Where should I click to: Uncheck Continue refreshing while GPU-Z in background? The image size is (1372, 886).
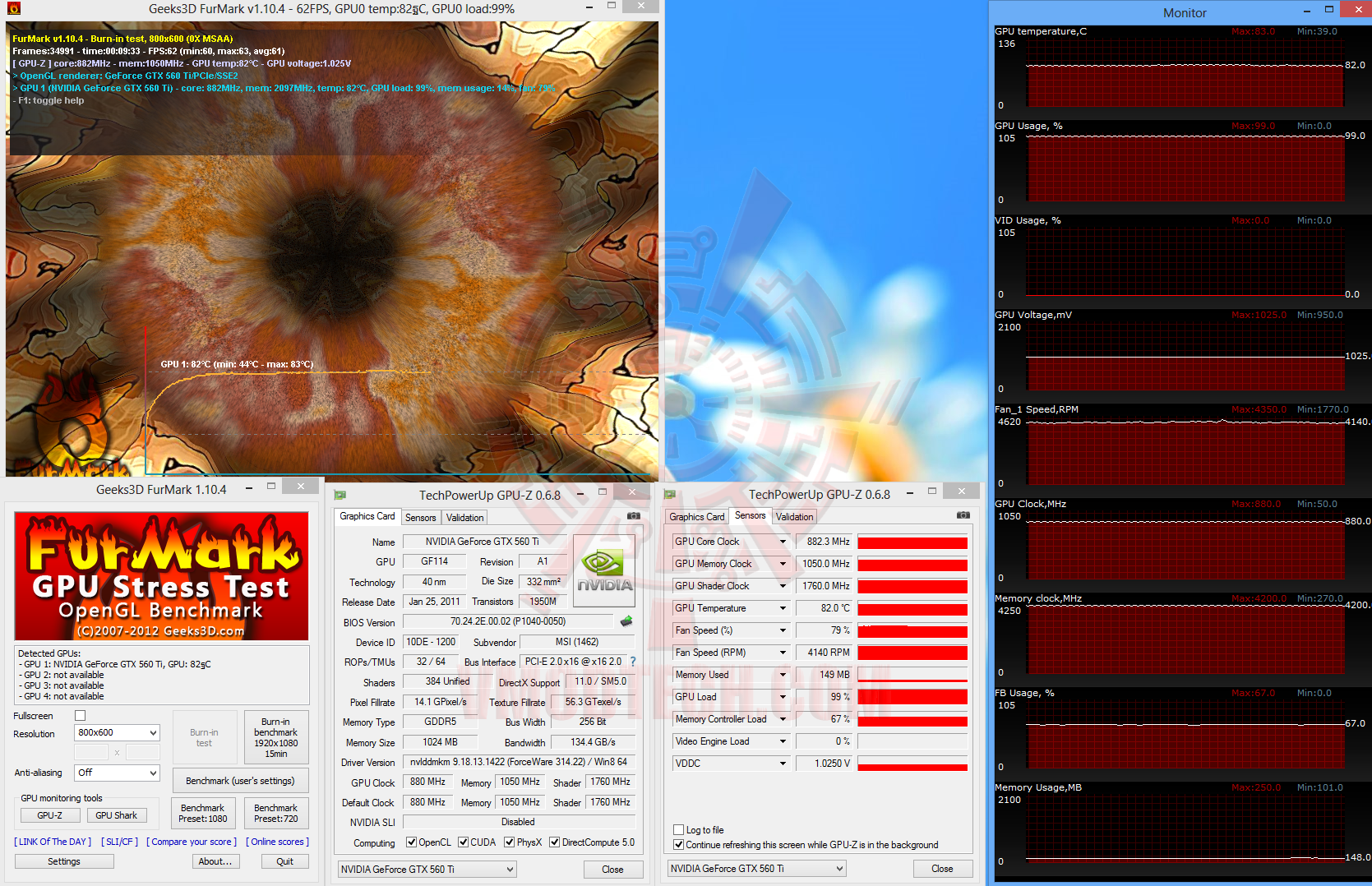click(x=679, y=845)
